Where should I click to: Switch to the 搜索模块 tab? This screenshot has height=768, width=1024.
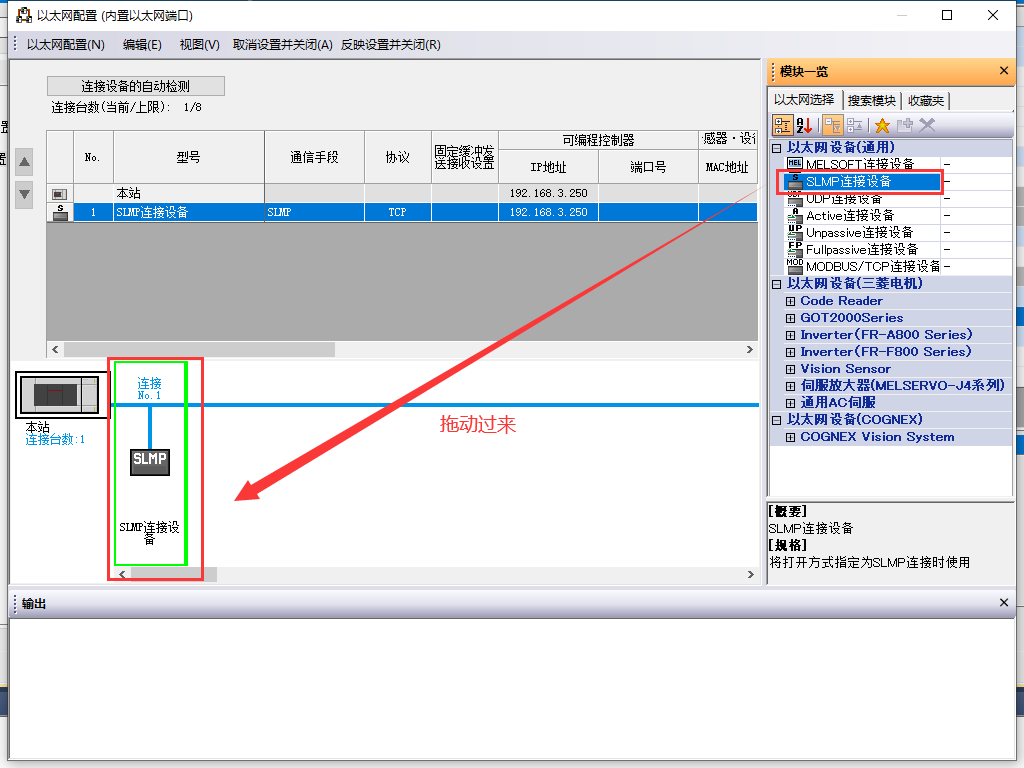click(871, 101)
